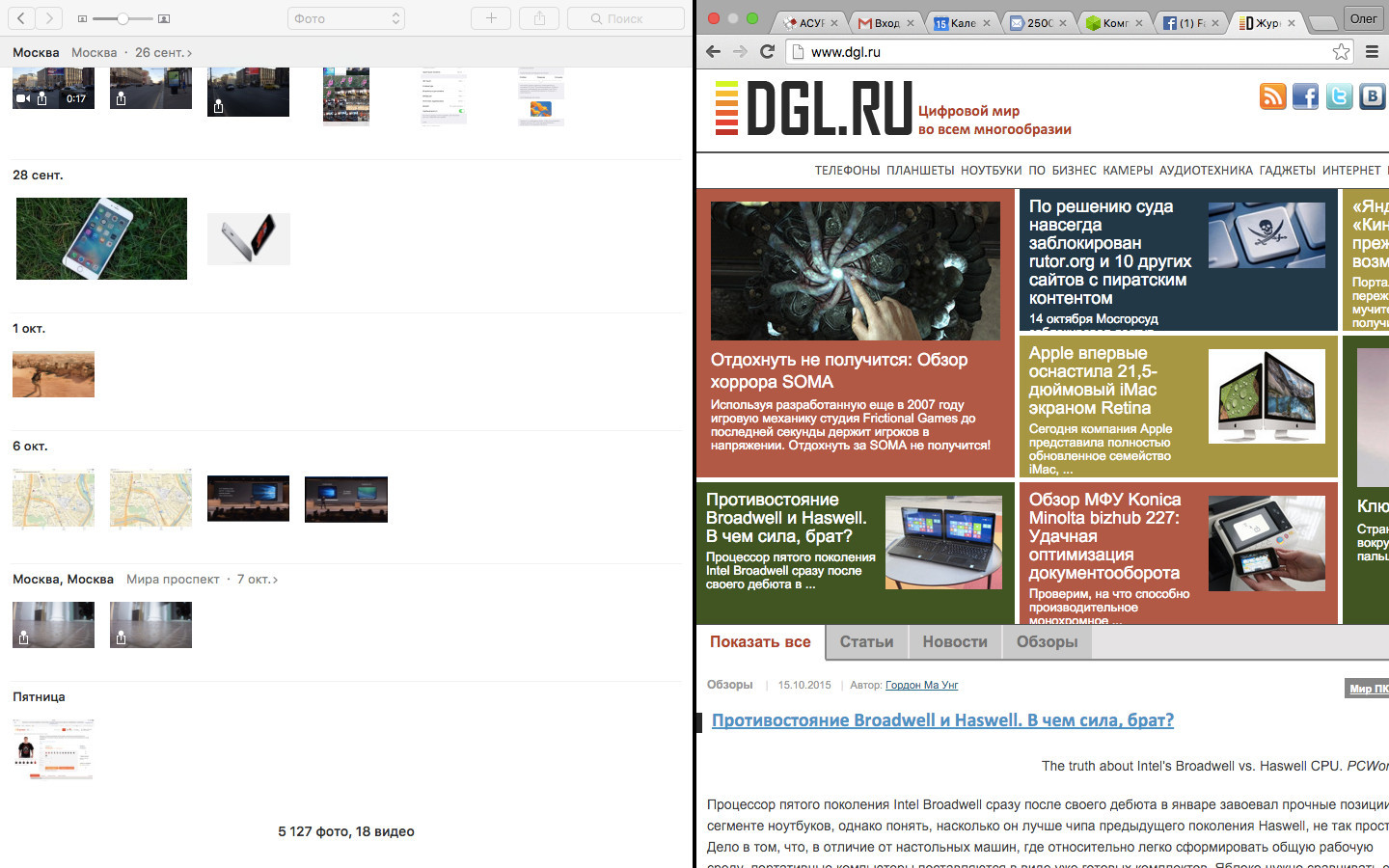Open the Фото view dropdown
1389x868 pixels.
point(345,18)
